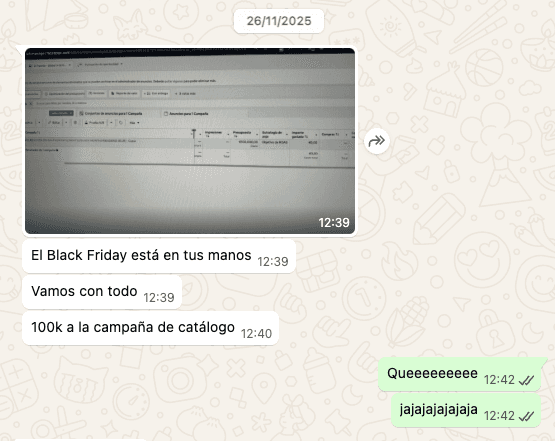Click the Más dropdown shown in the photo
Screen dimensions: 555x441
click(134, 123)
